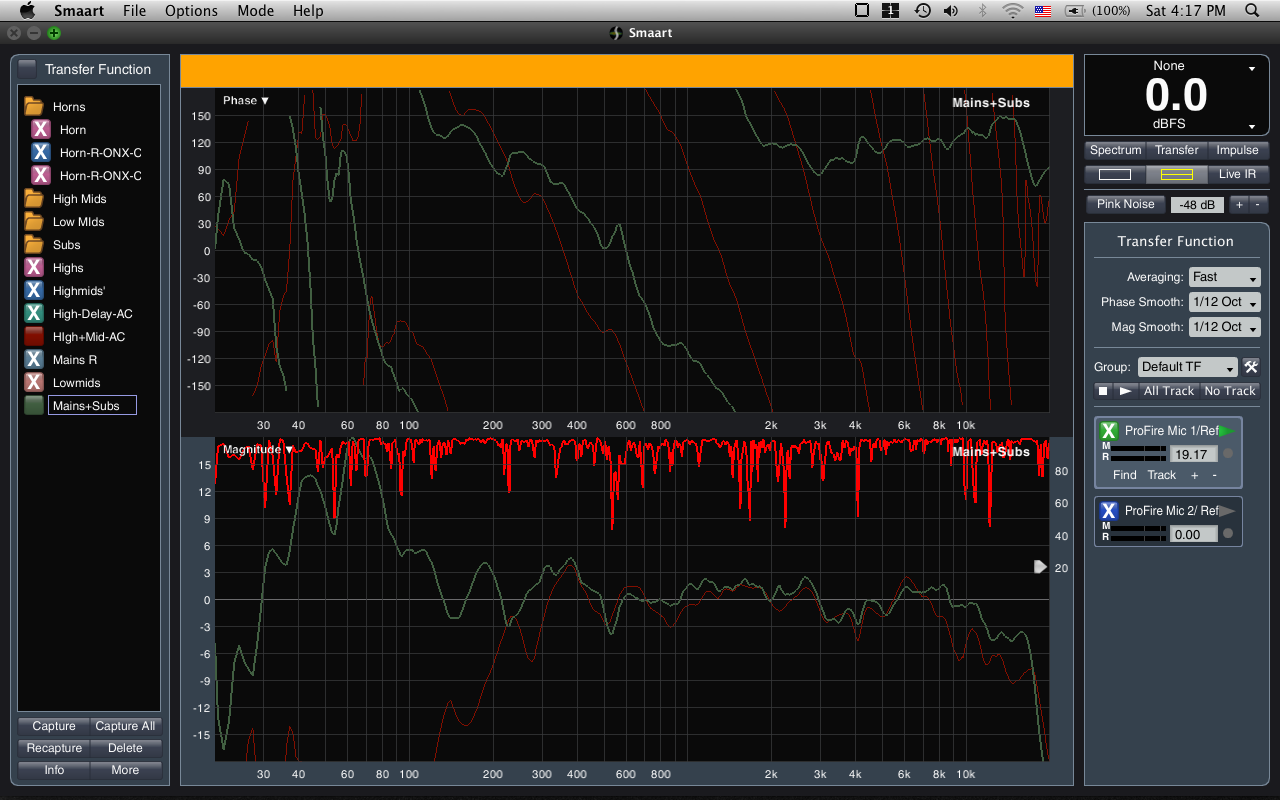Screen dimensions: 1280x800
Task: Open the Low MIds folder icon
Action: tap(34, 221)
